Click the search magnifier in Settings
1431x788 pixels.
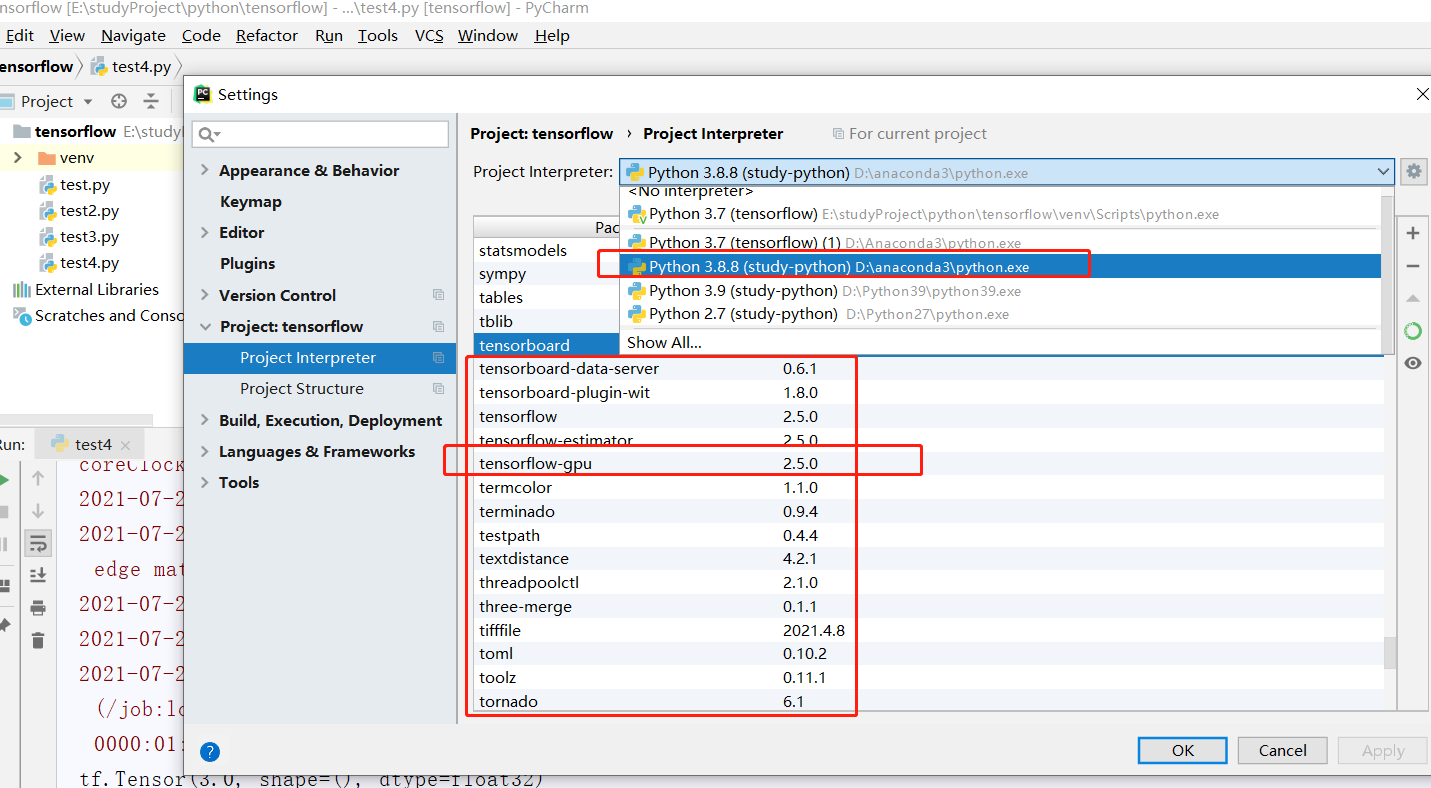208,134
